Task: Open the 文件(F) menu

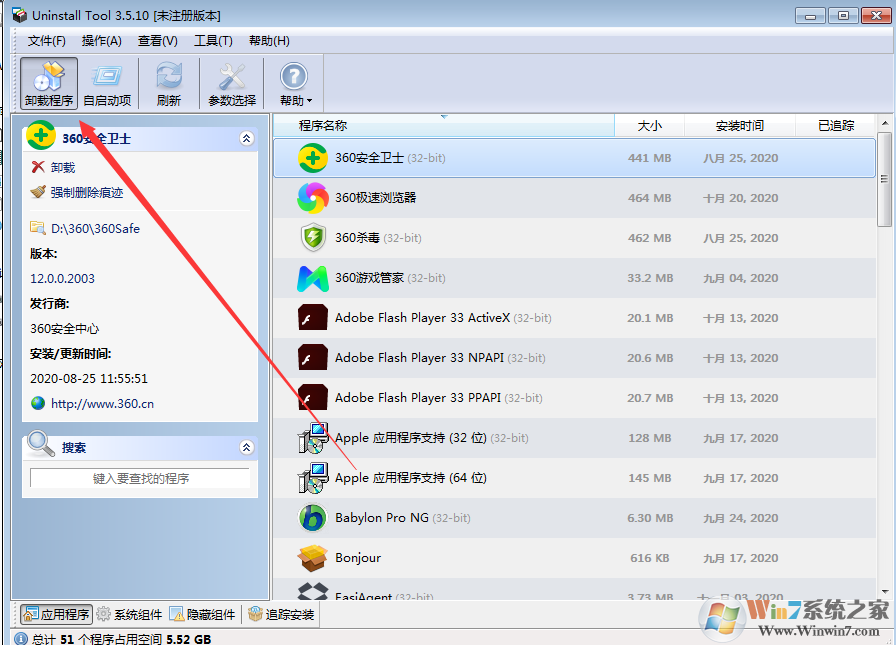Action: point(45,41)
